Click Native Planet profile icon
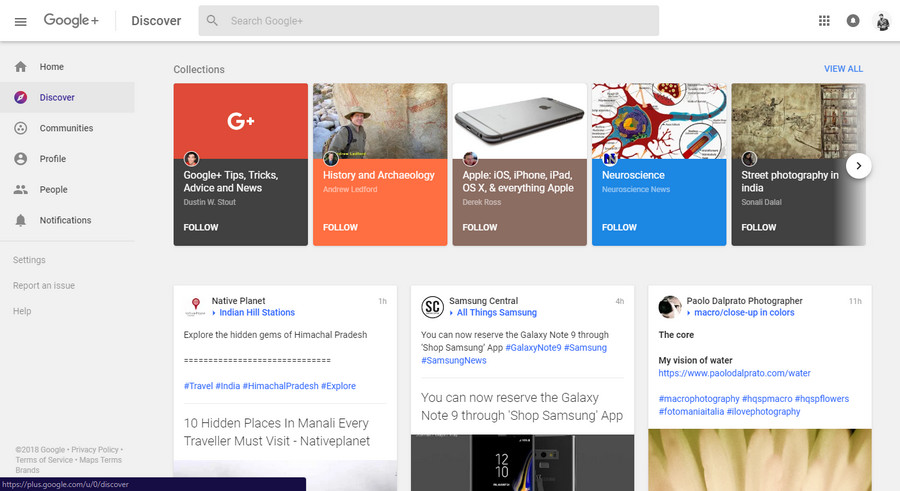 pos(195,307)
